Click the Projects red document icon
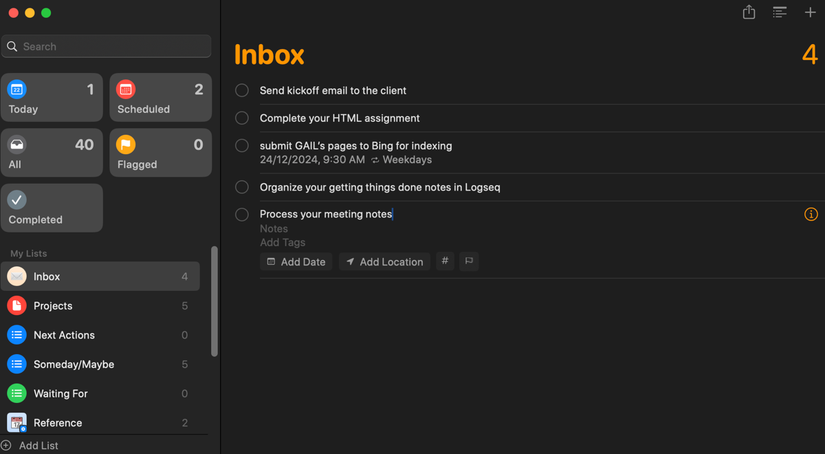Viewport: 825px width, 454px height. [x=17, y=306]
